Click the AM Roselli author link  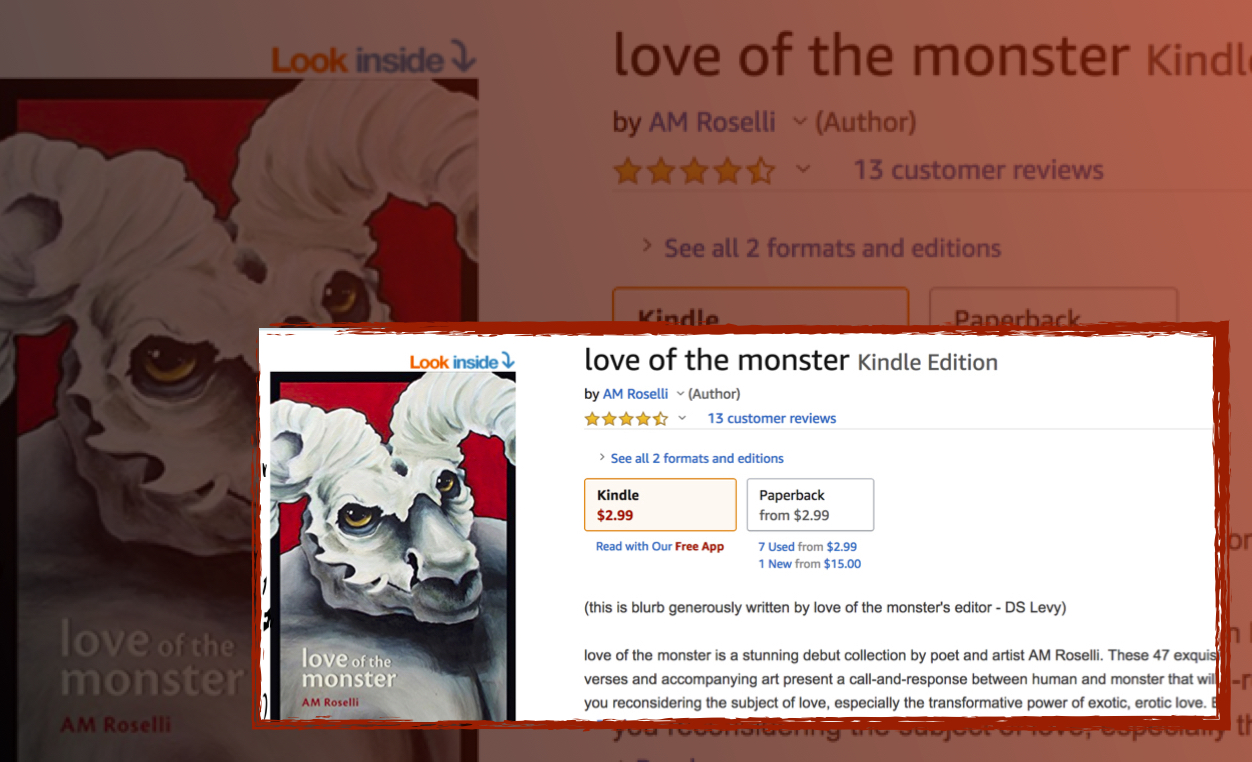[635, 394]
